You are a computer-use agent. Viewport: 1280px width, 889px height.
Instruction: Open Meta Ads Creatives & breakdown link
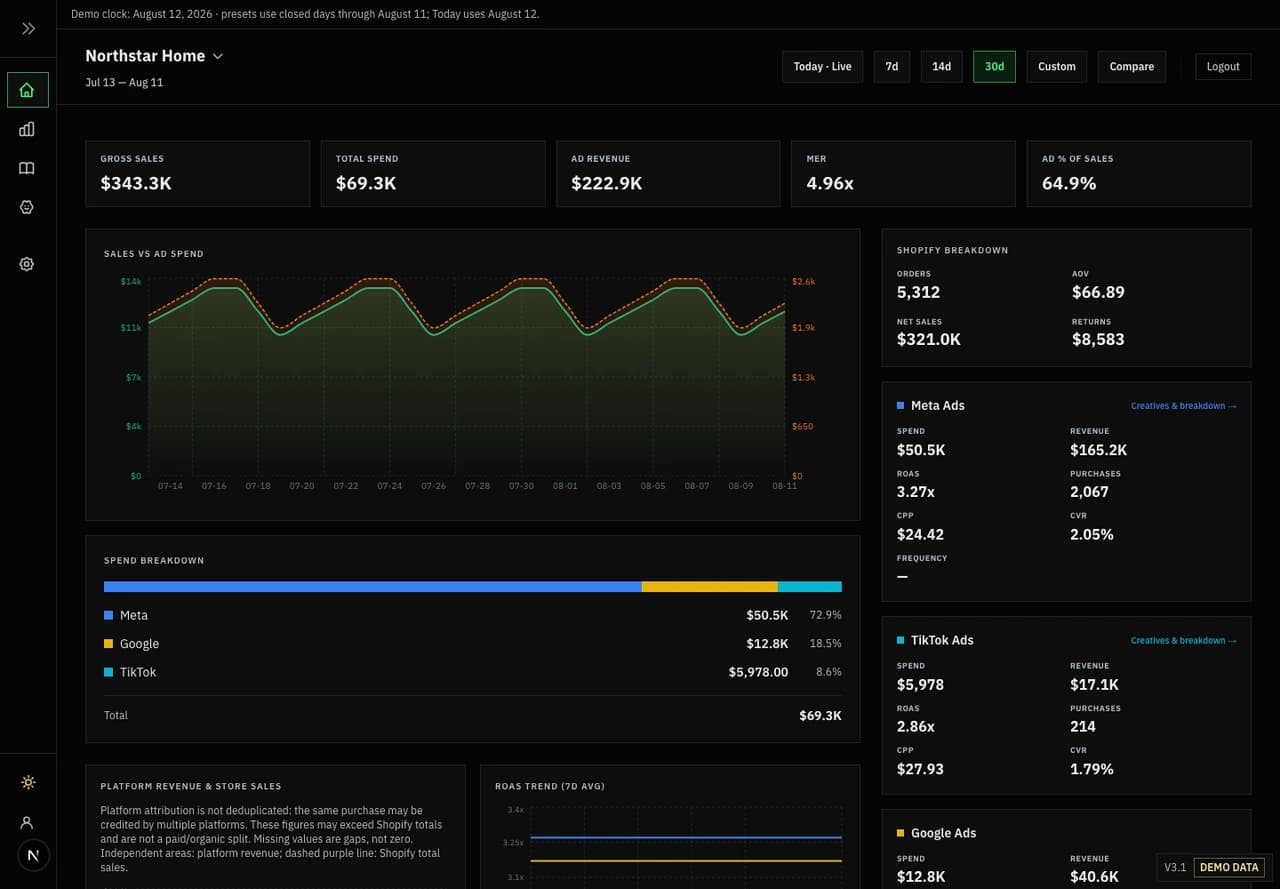coord(1183,406)
